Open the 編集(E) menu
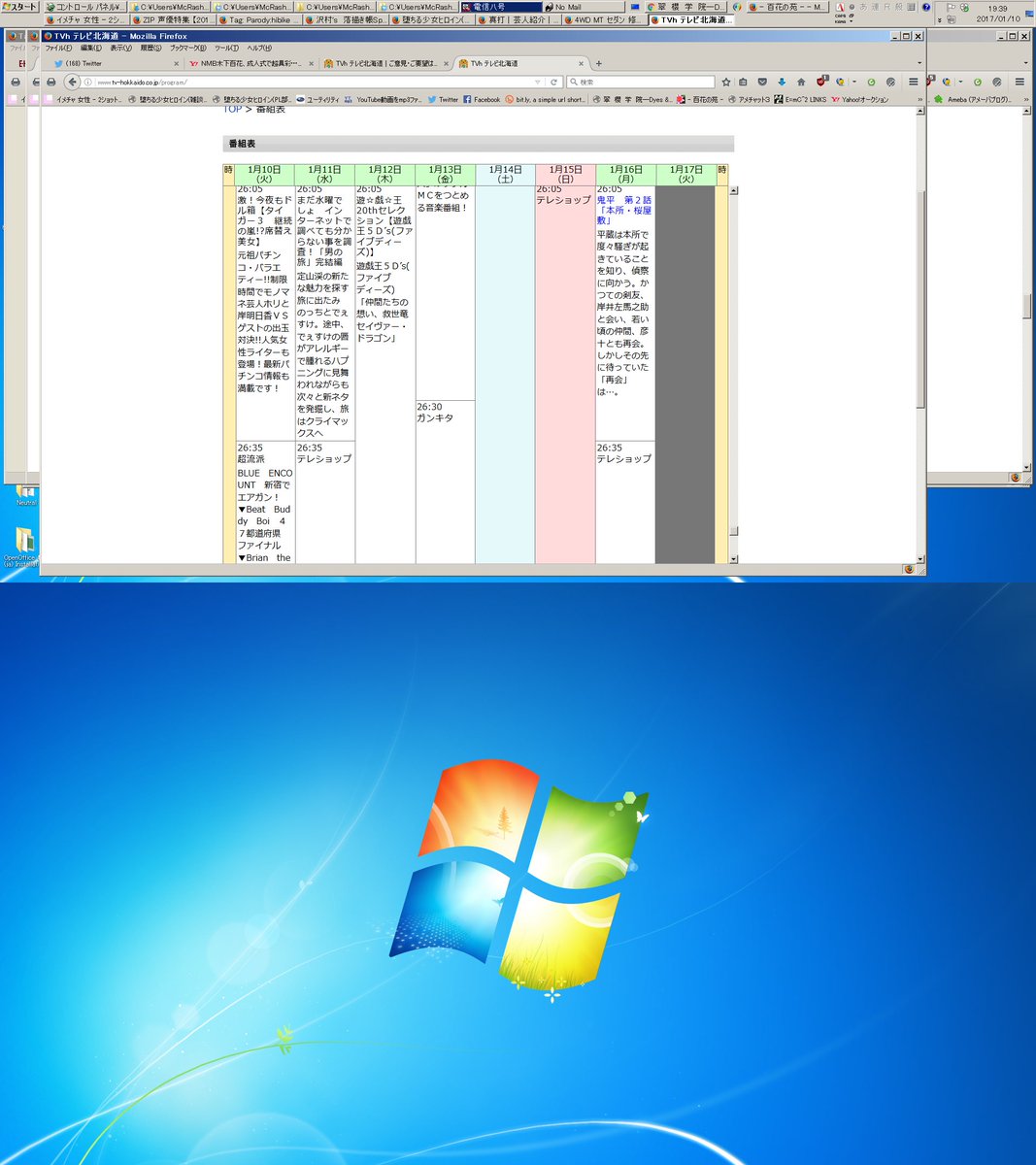The width and height of the screenshot is (1036, 1165). [x=91, y=49]
